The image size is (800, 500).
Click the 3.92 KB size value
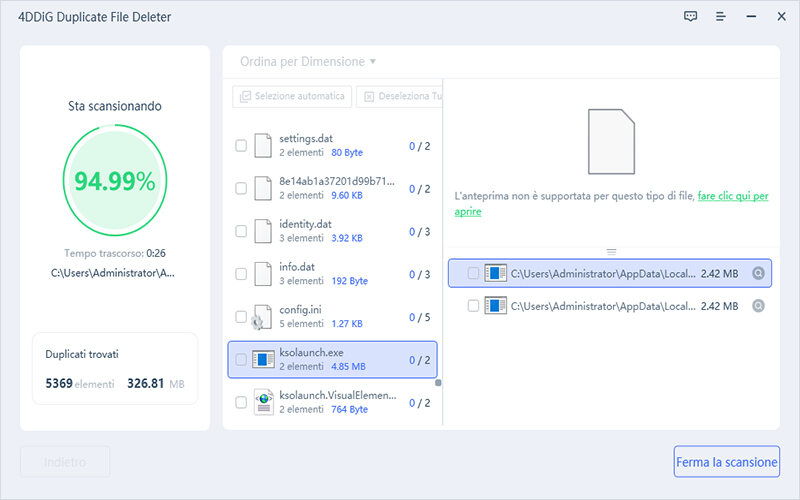(x=347, y=238)
